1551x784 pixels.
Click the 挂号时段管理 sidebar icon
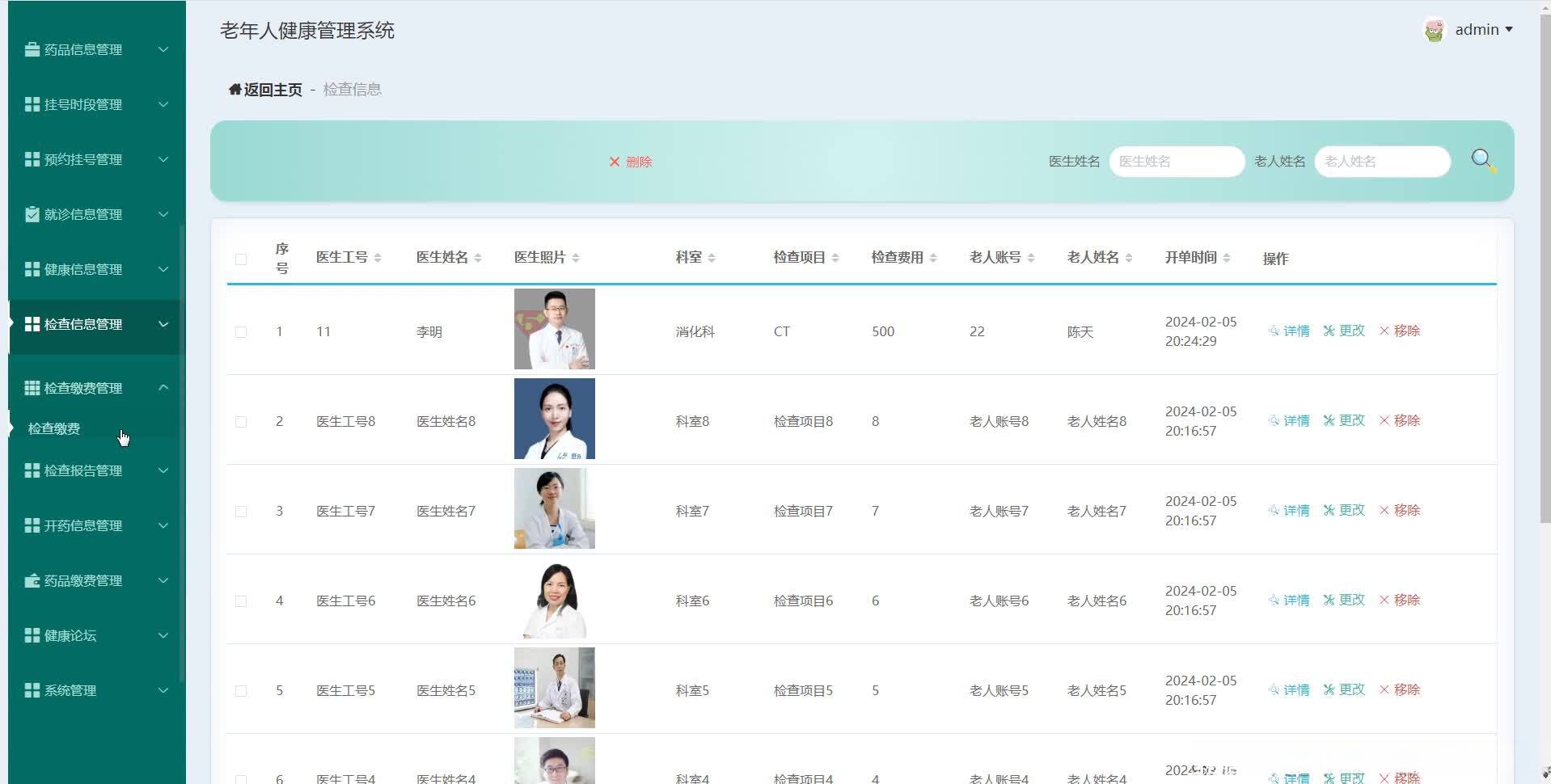coord(32,104)
